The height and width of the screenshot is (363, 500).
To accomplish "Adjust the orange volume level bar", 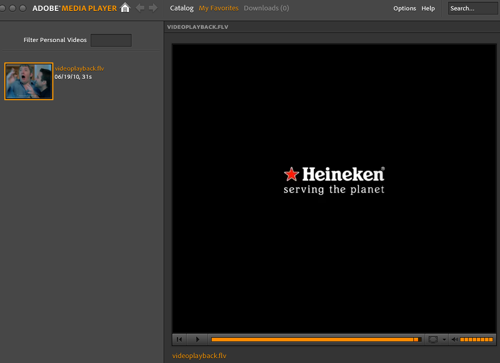I will point(476,339).
